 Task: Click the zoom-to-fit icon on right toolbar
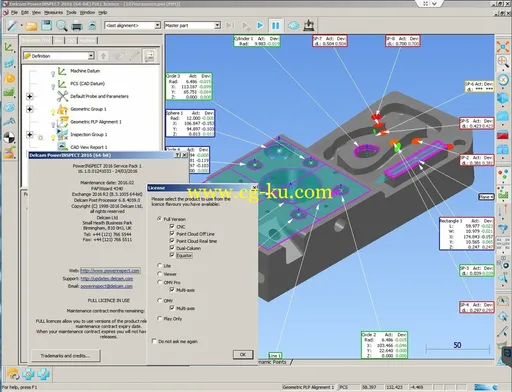503,47
